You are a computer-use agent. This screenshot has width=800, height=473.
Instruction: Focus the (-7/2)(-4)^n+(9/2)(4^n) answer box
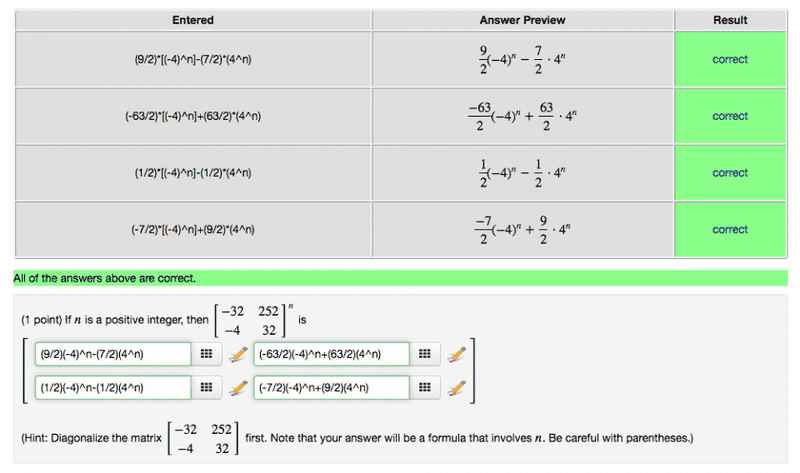pyautogui.click(x=332, y=388)
